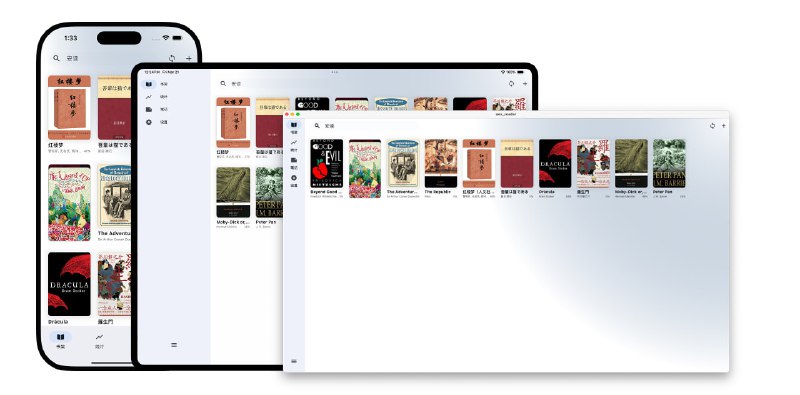This screenshot has height=395, width=800.
Task: Click plus add icon on tablet toolbar
Action: click(525, 84)
